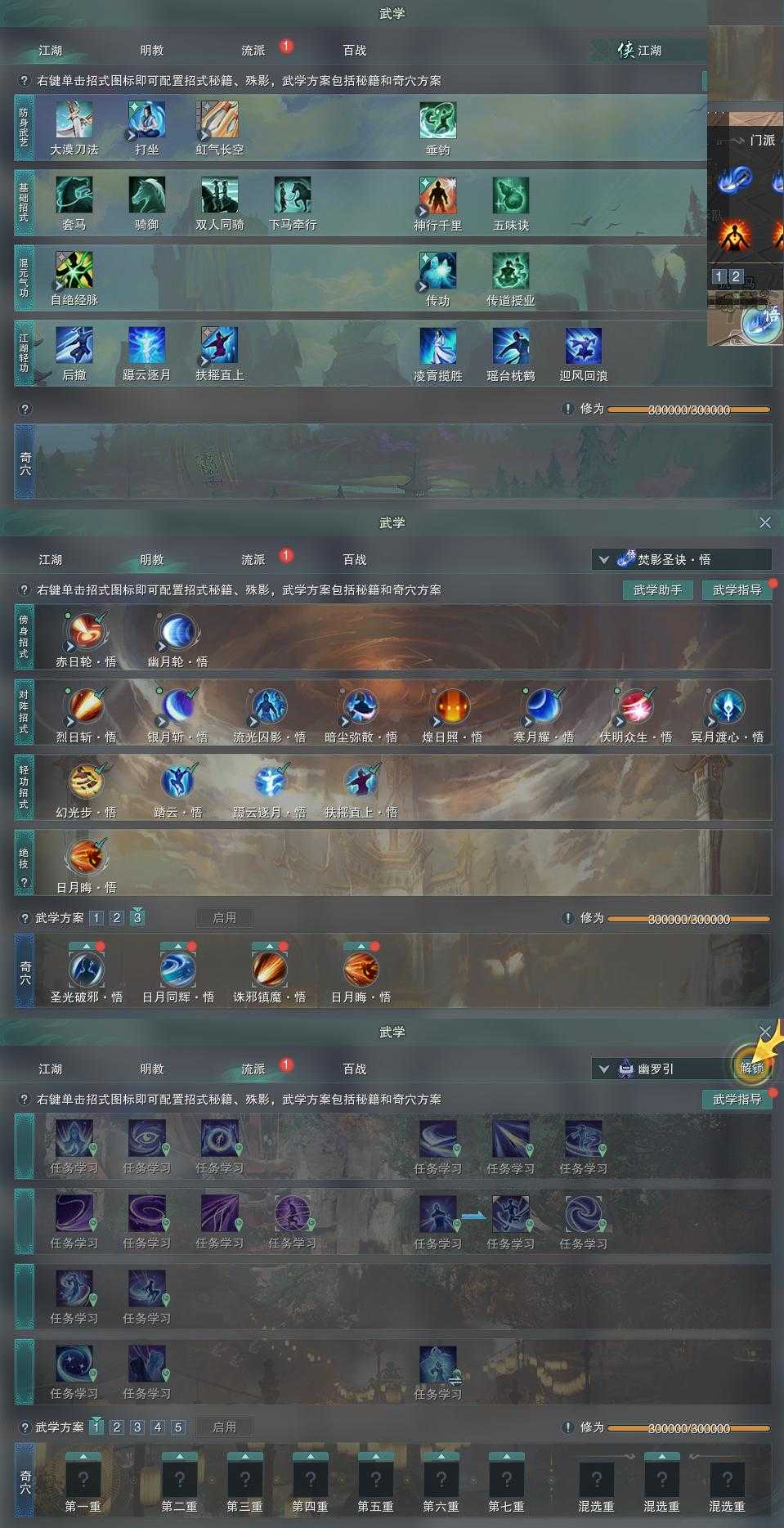Open the 五味诀 skill icon
Image resolution: width=784 pixels, height=1528 pixels.
(x=511, y=195)
